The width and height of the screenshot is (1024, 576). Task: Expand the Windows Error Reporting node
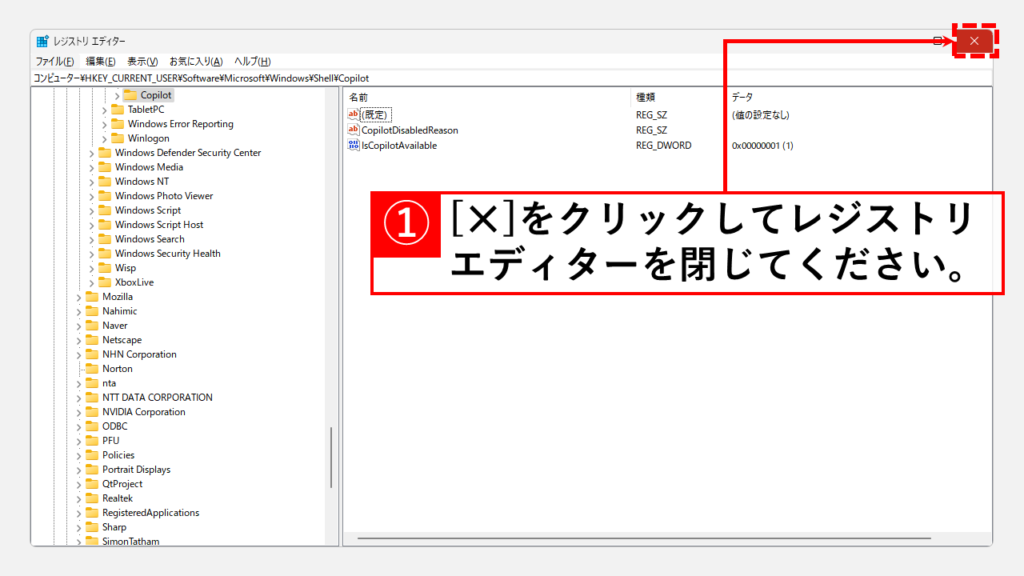tap(105, 124)
